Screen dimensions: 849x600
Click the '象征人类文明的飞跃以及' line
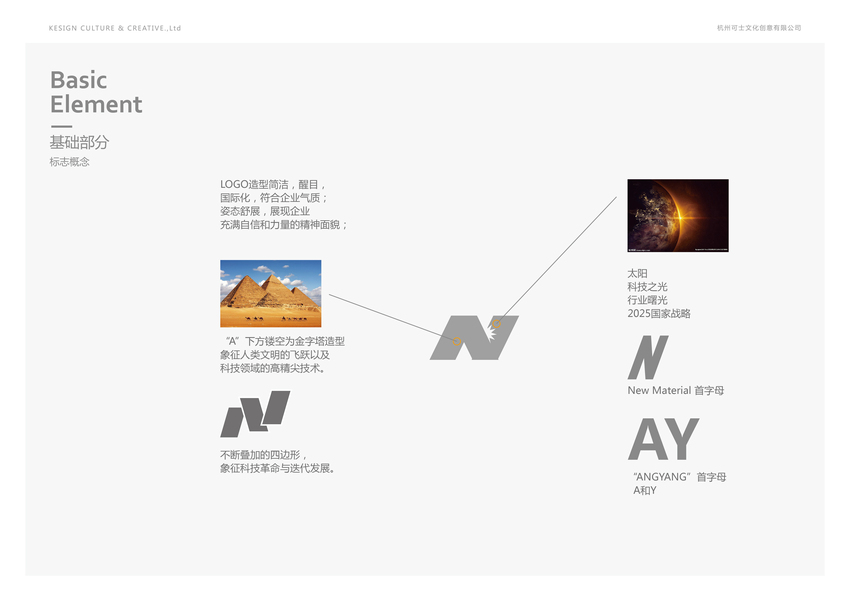click(275, 355)
